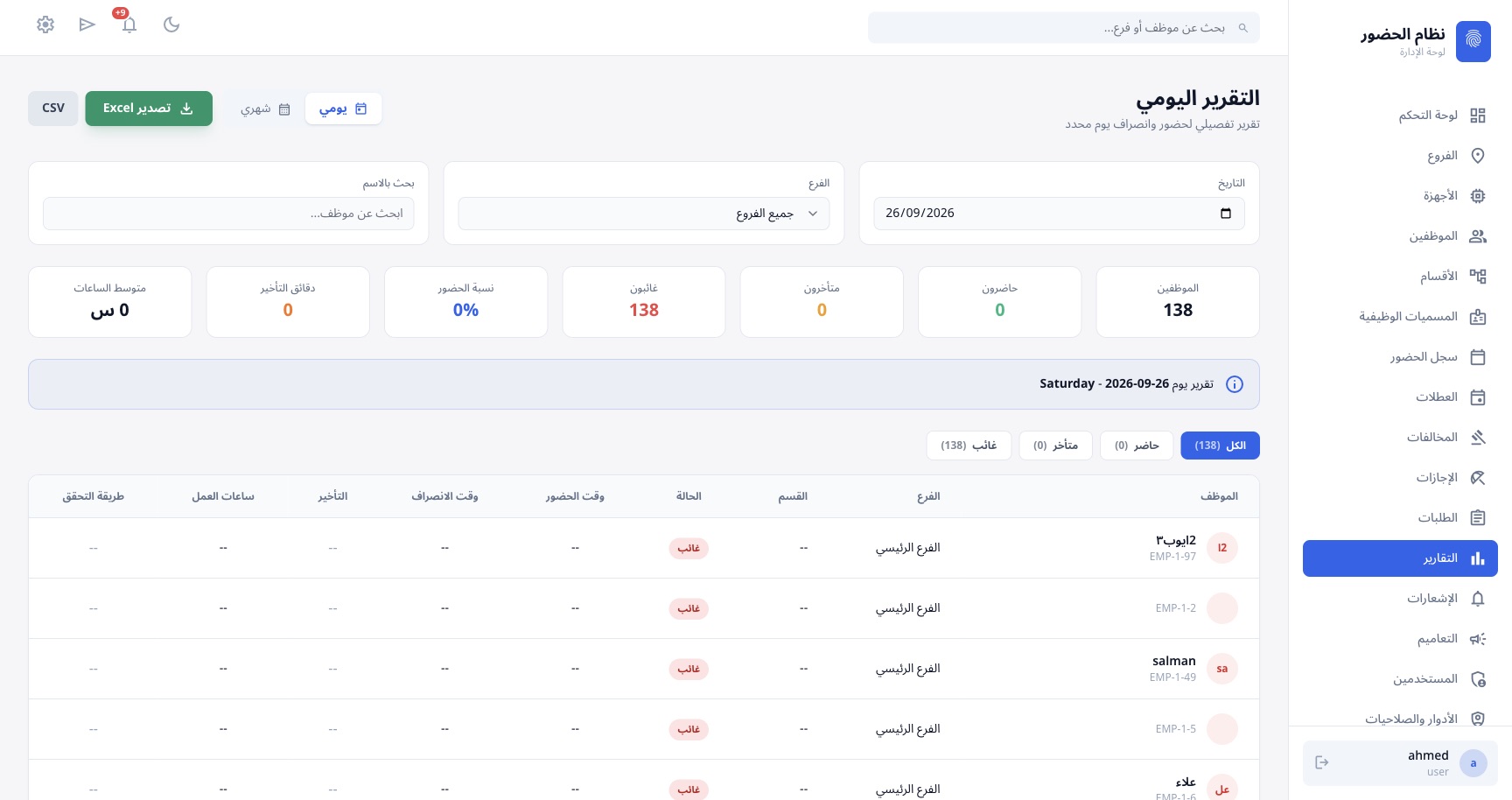Click غائبون 138 stat card
The height and width of the screenshot is (800, 1512).
tap(644, 302)
